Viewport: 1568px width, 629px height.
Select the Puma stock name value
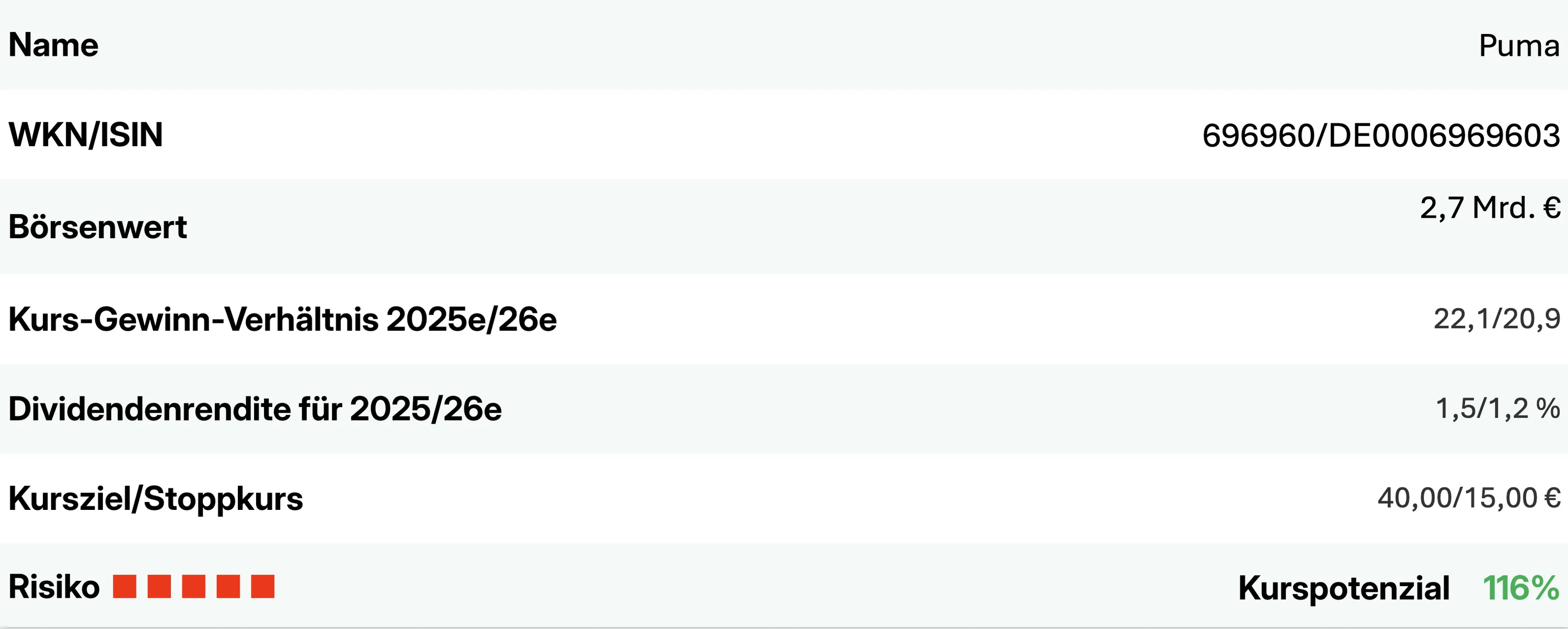tap(1519, 45)
